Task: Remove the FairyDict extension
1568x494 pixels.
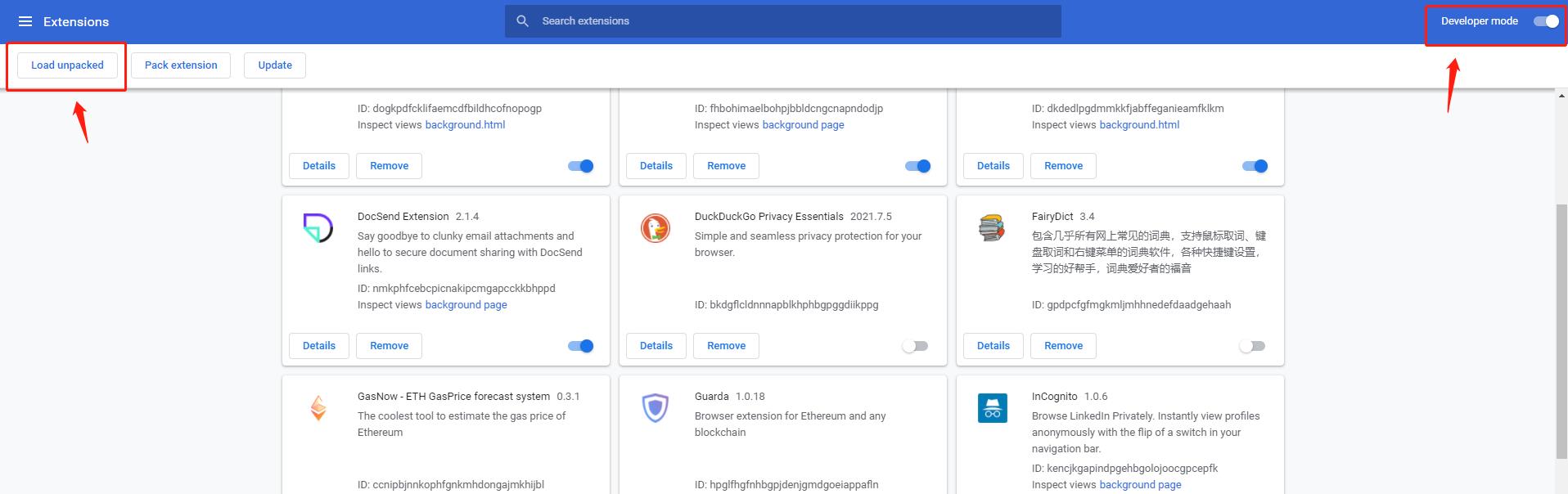Action: point(1063,346)
